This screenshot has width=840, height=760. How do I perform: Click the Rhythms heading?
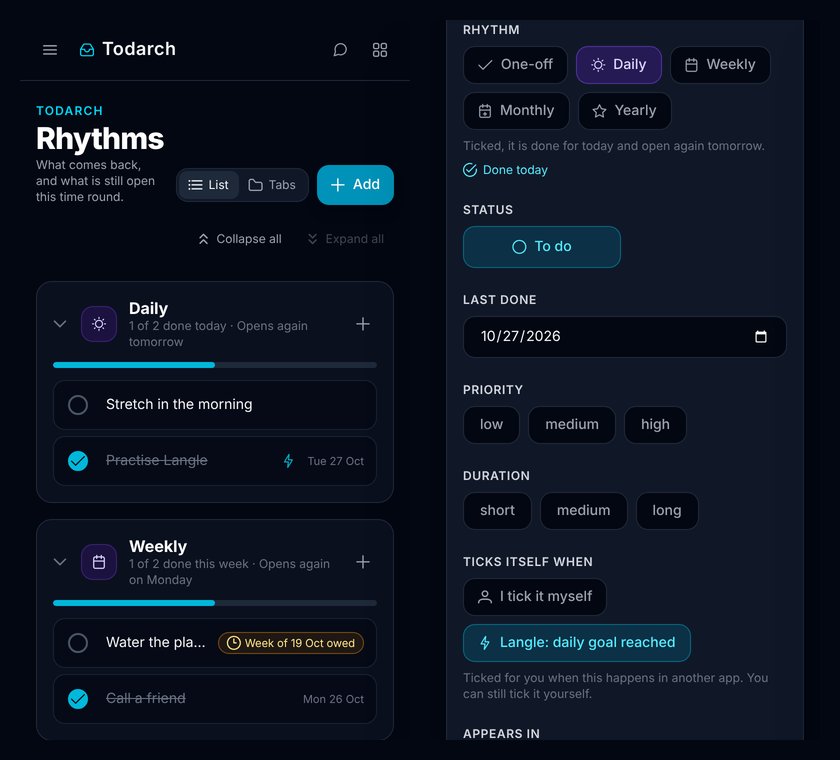click(100, 139)
